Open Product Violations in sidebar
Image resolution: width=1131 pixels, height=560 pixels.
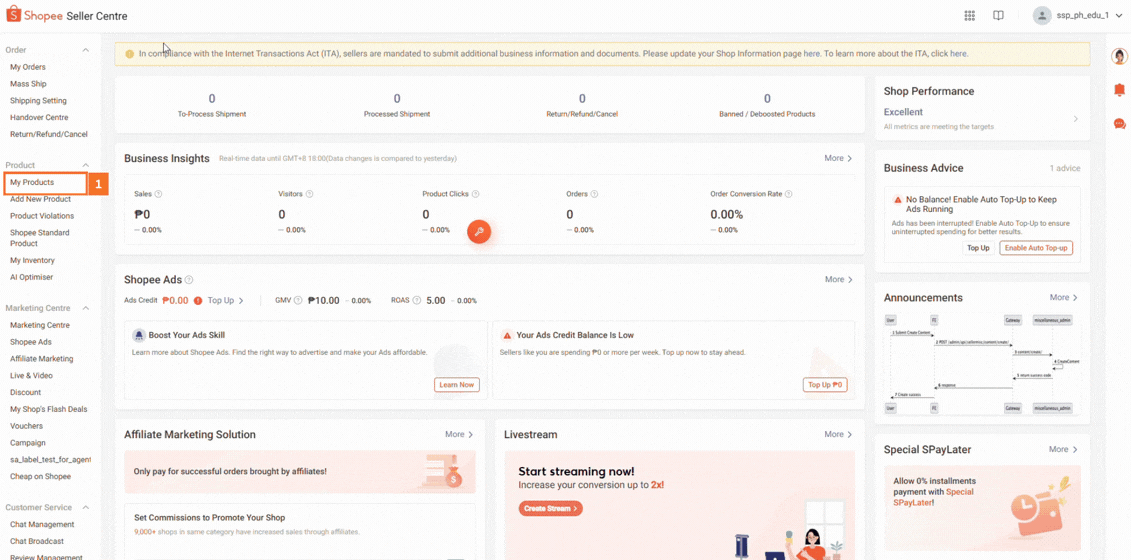click(x=42, y=216)
